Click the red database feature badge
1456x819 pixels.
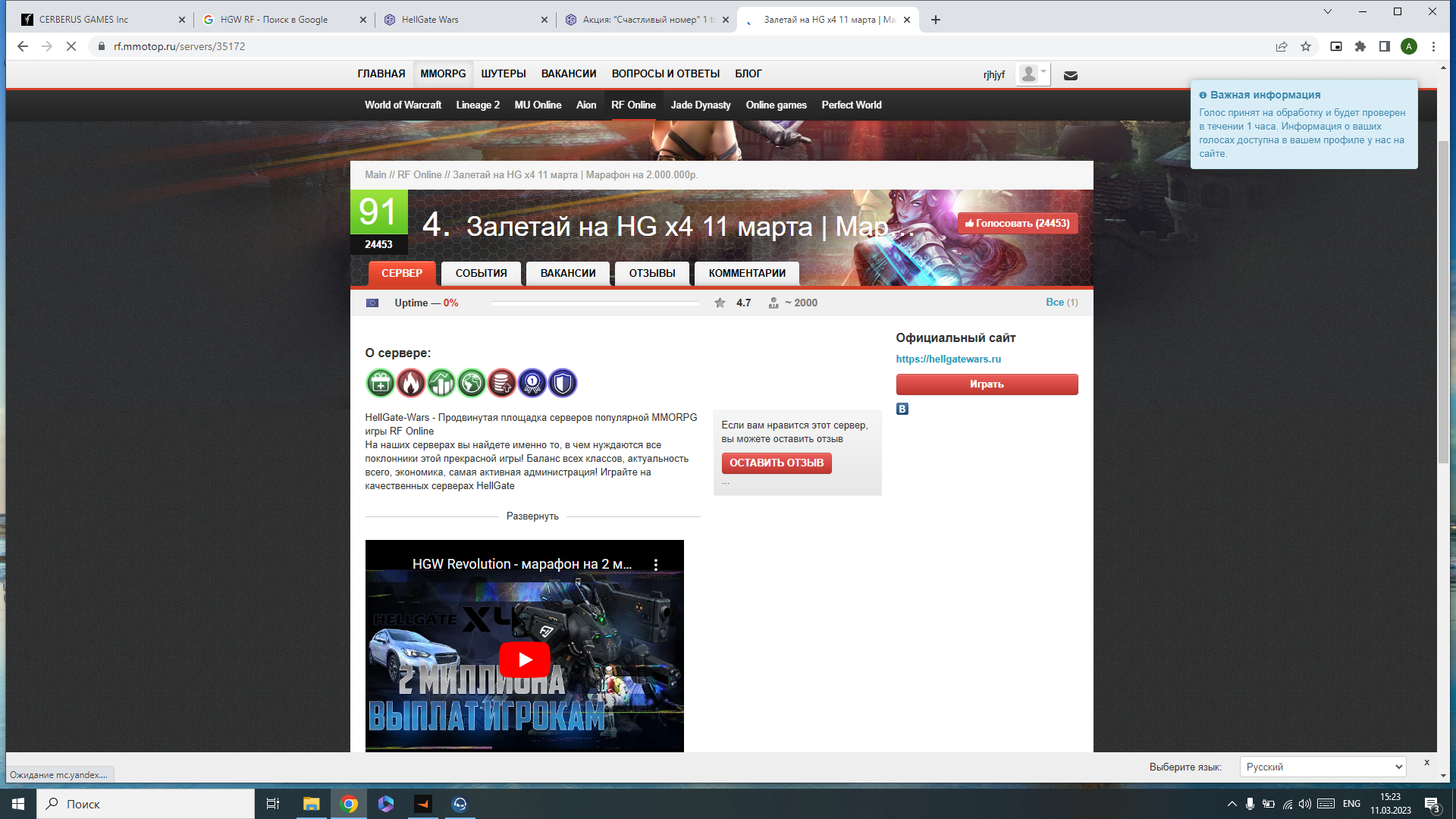pyautogui.click(x=501, y=384)
